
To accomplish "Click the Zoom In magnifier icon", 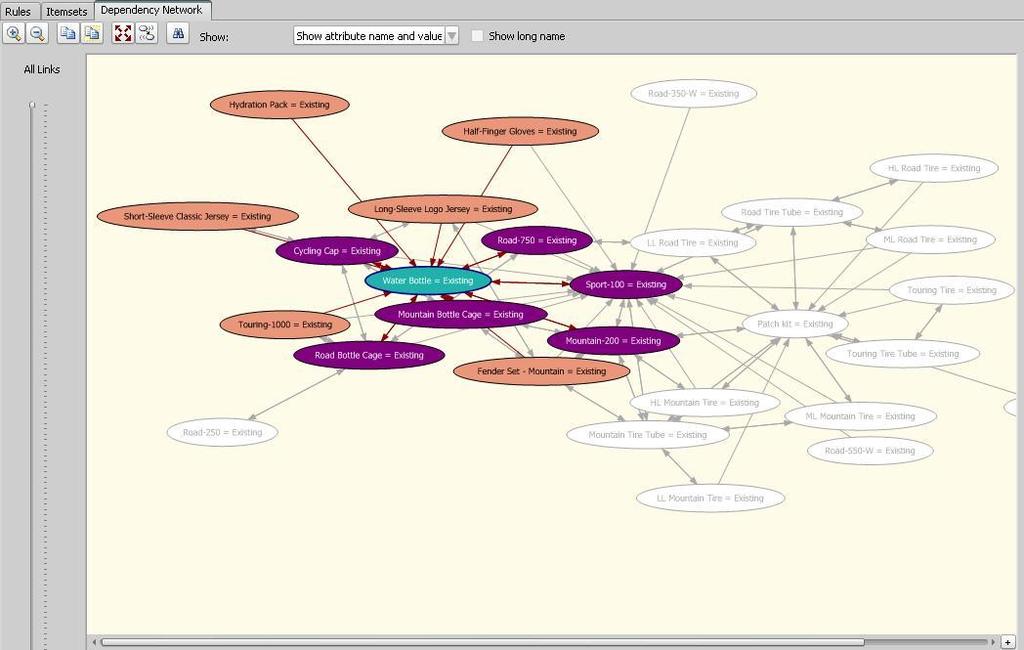I will (14, 33).
